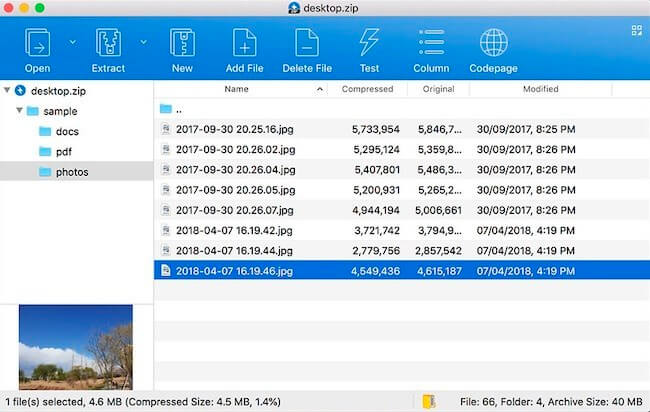This screenshot has height=412, width=650.
Task: Click the Extract archive icon
Action: point(108,43)
